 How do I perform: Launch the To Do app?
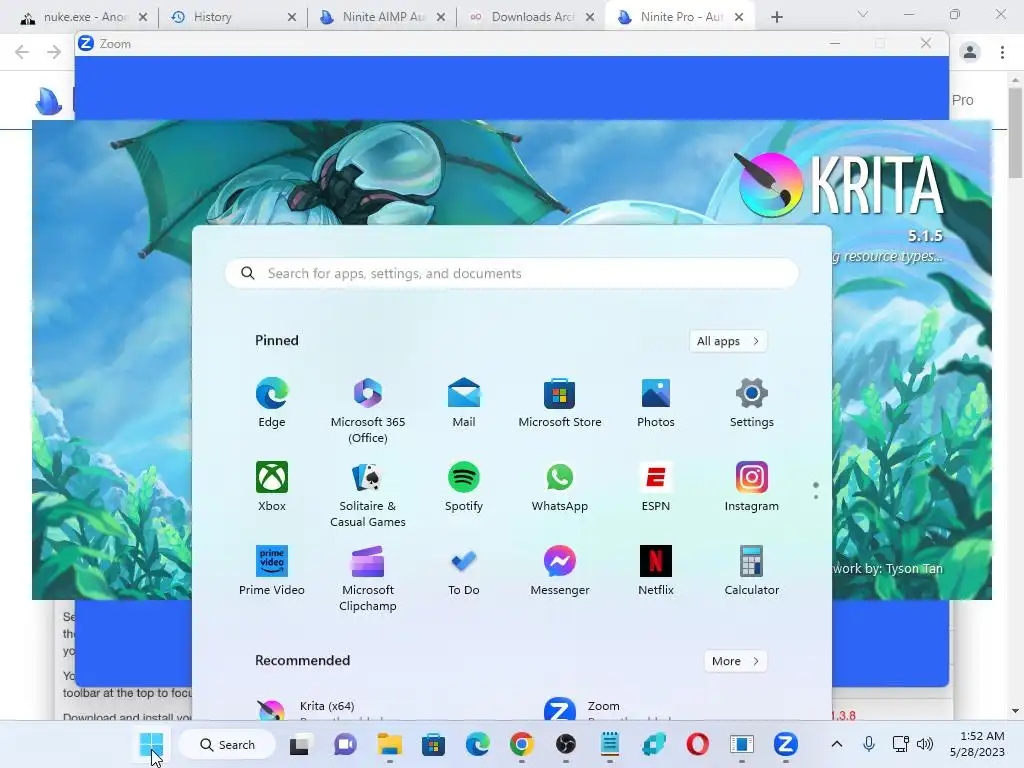[x=464, y=570]
